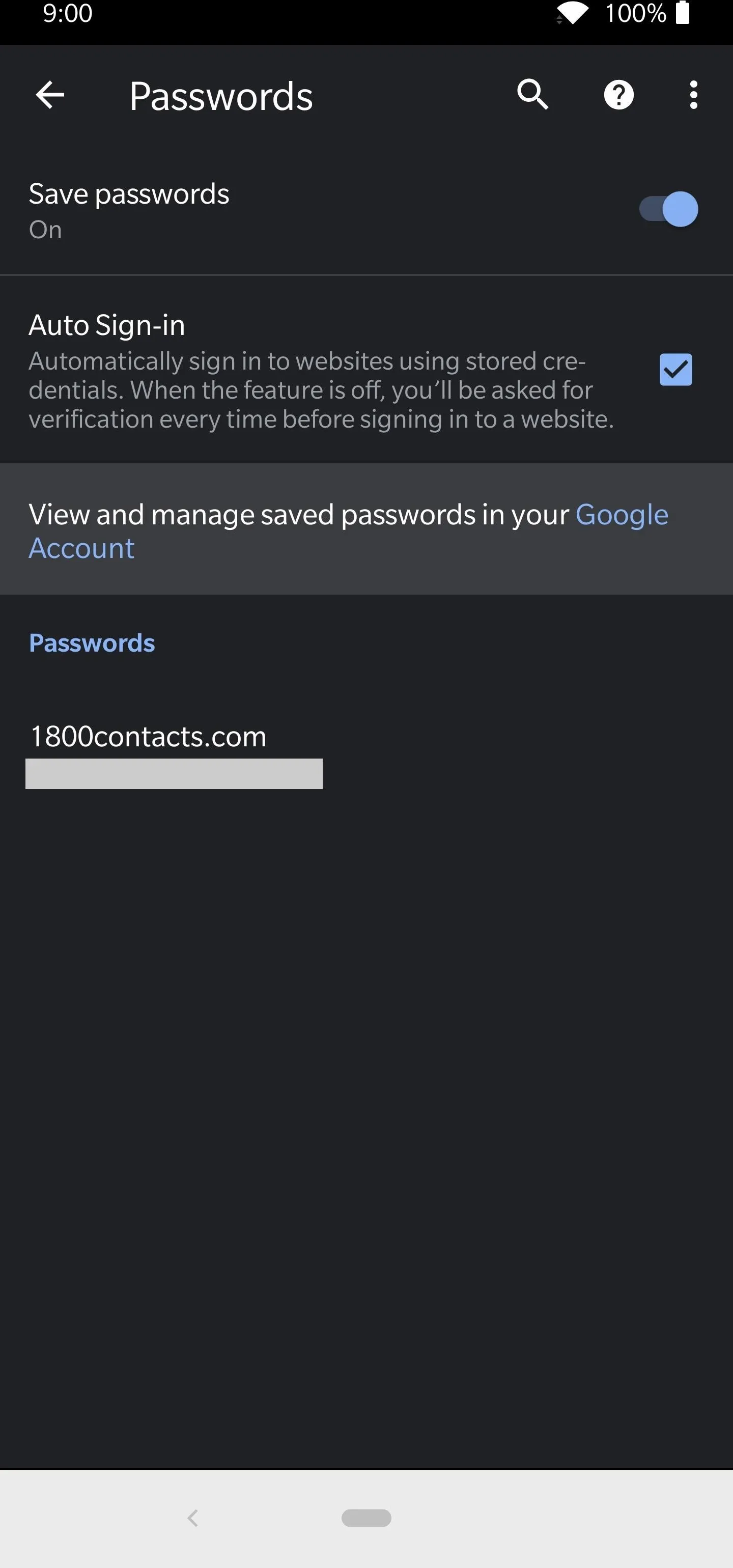The height and width of the screenshot is (1568, 733).
Task: Tap the Passwords section header
Action: click(92, 643)
